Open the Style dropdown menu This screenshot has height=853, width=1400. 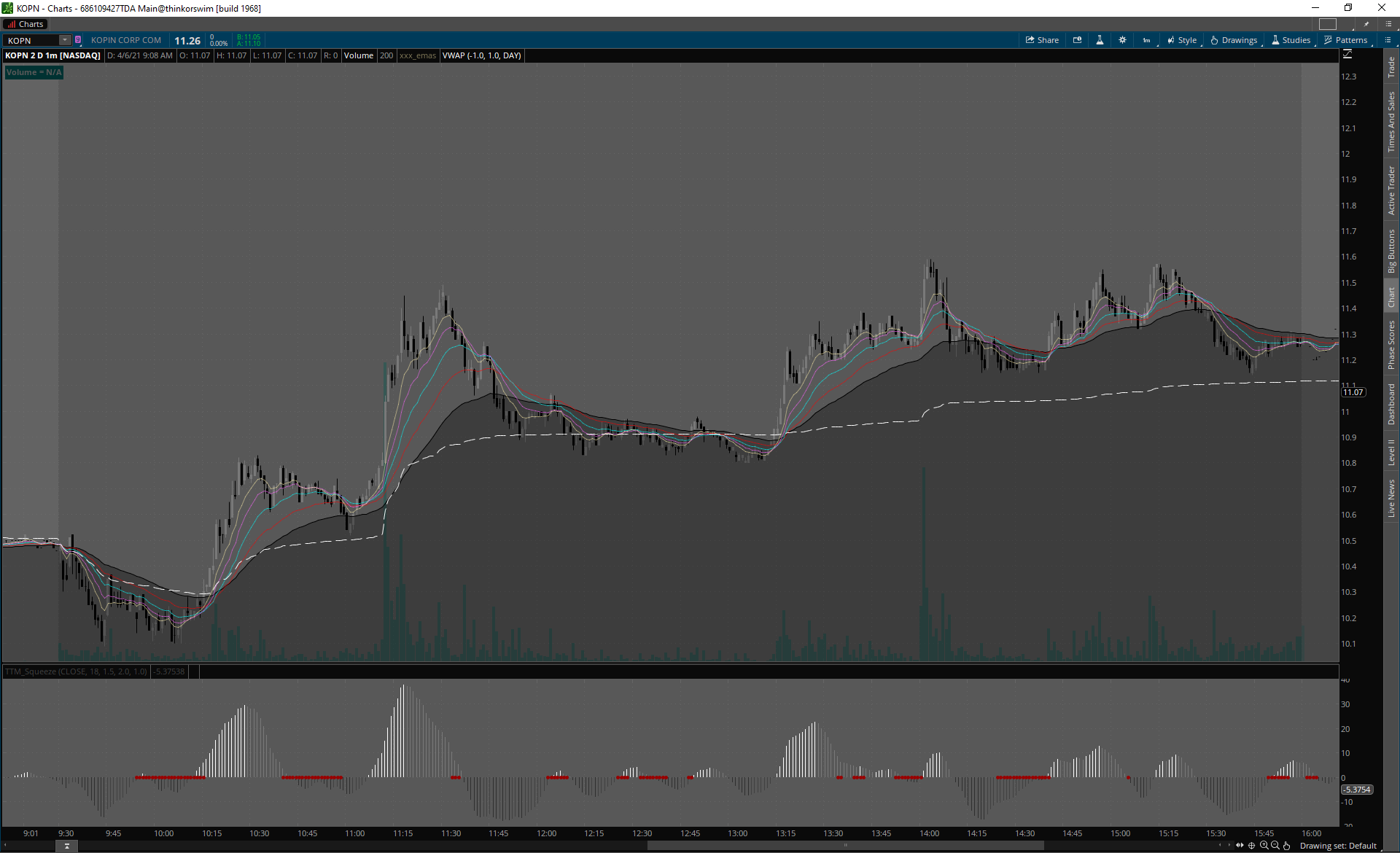[x=1182, y=40]
